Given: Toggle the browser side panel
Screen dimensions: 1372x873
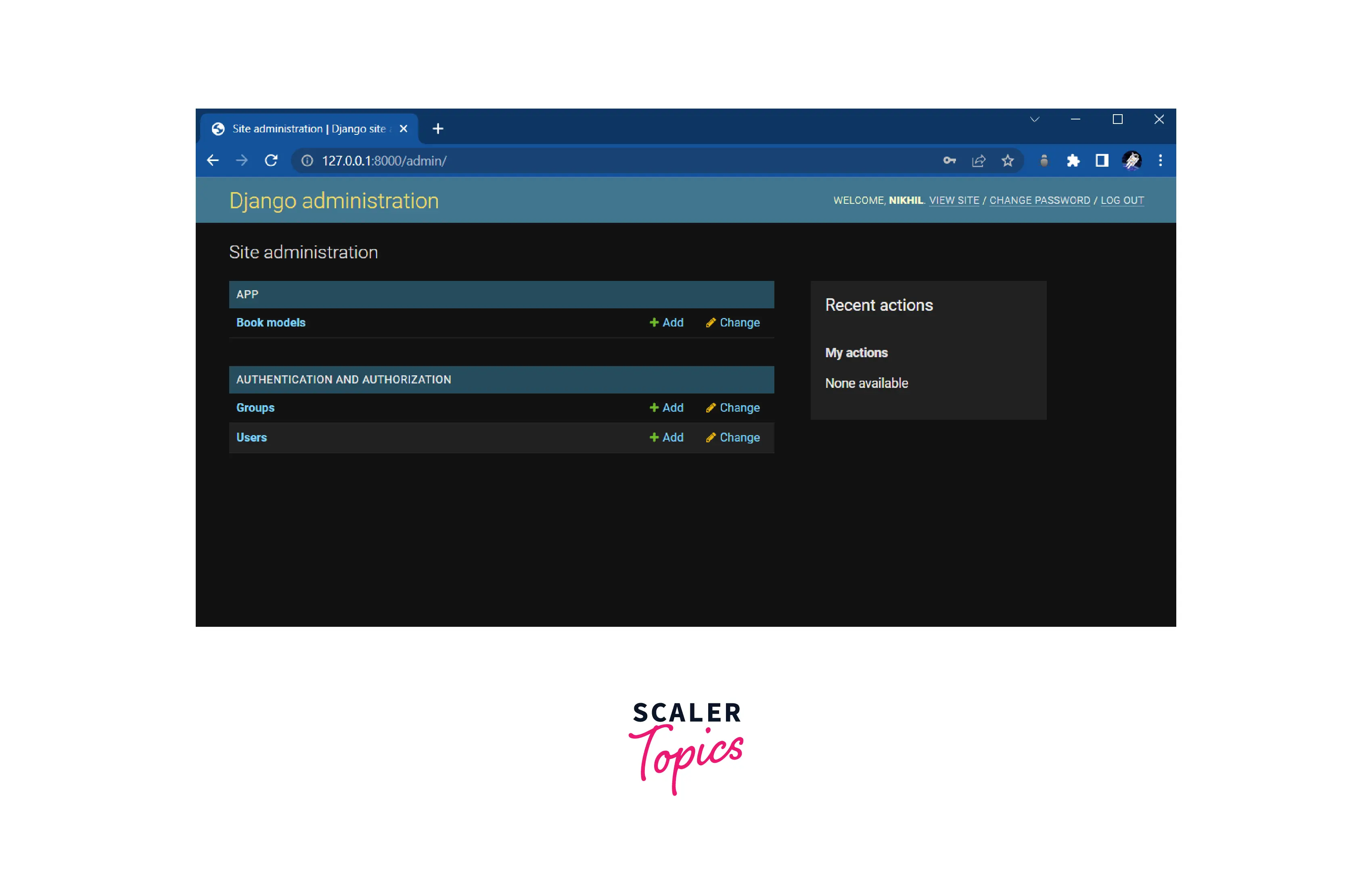Looking at the screenshot, I should coord(1102,161).
